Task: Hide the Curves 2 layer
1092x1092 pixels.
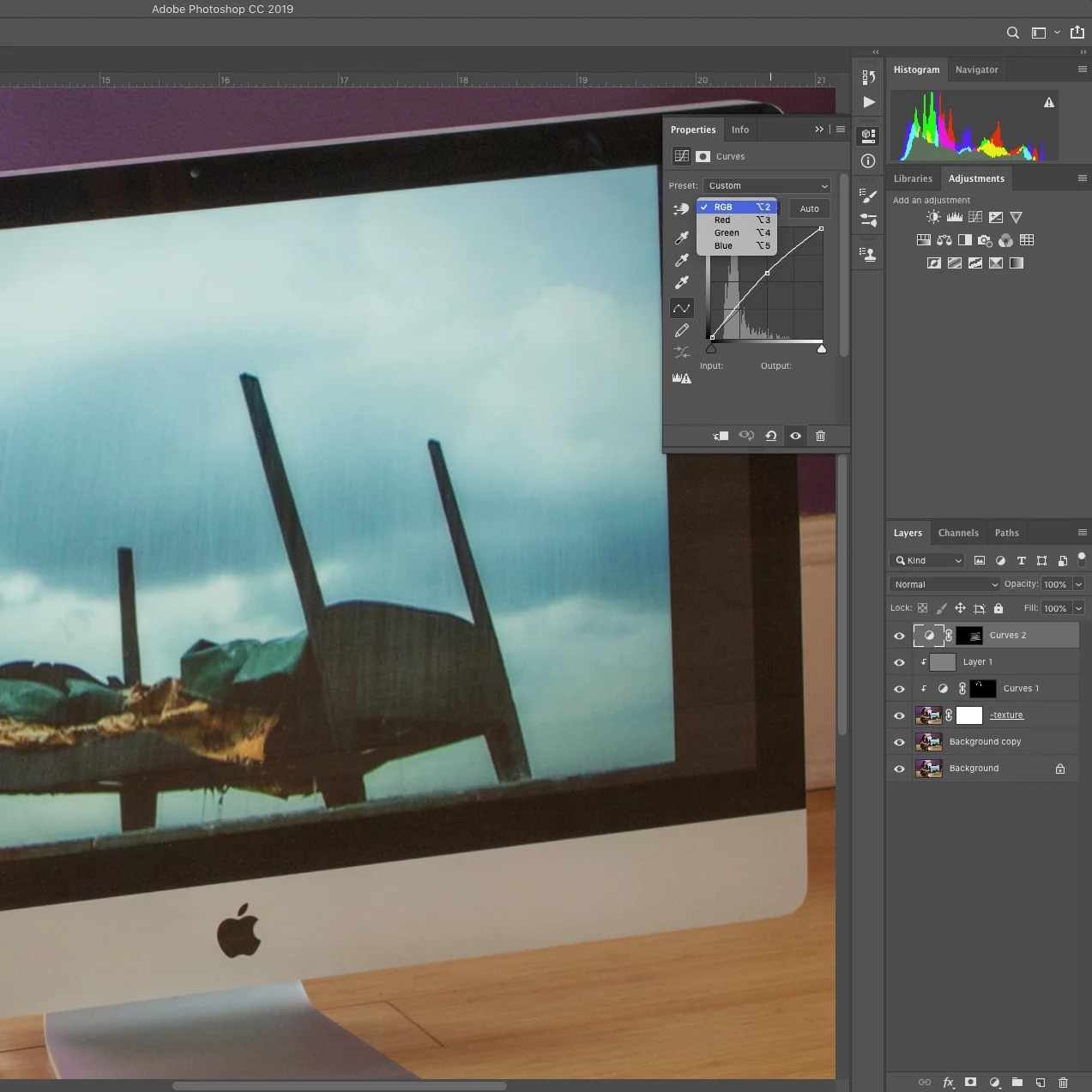Action: click(899, 636)
